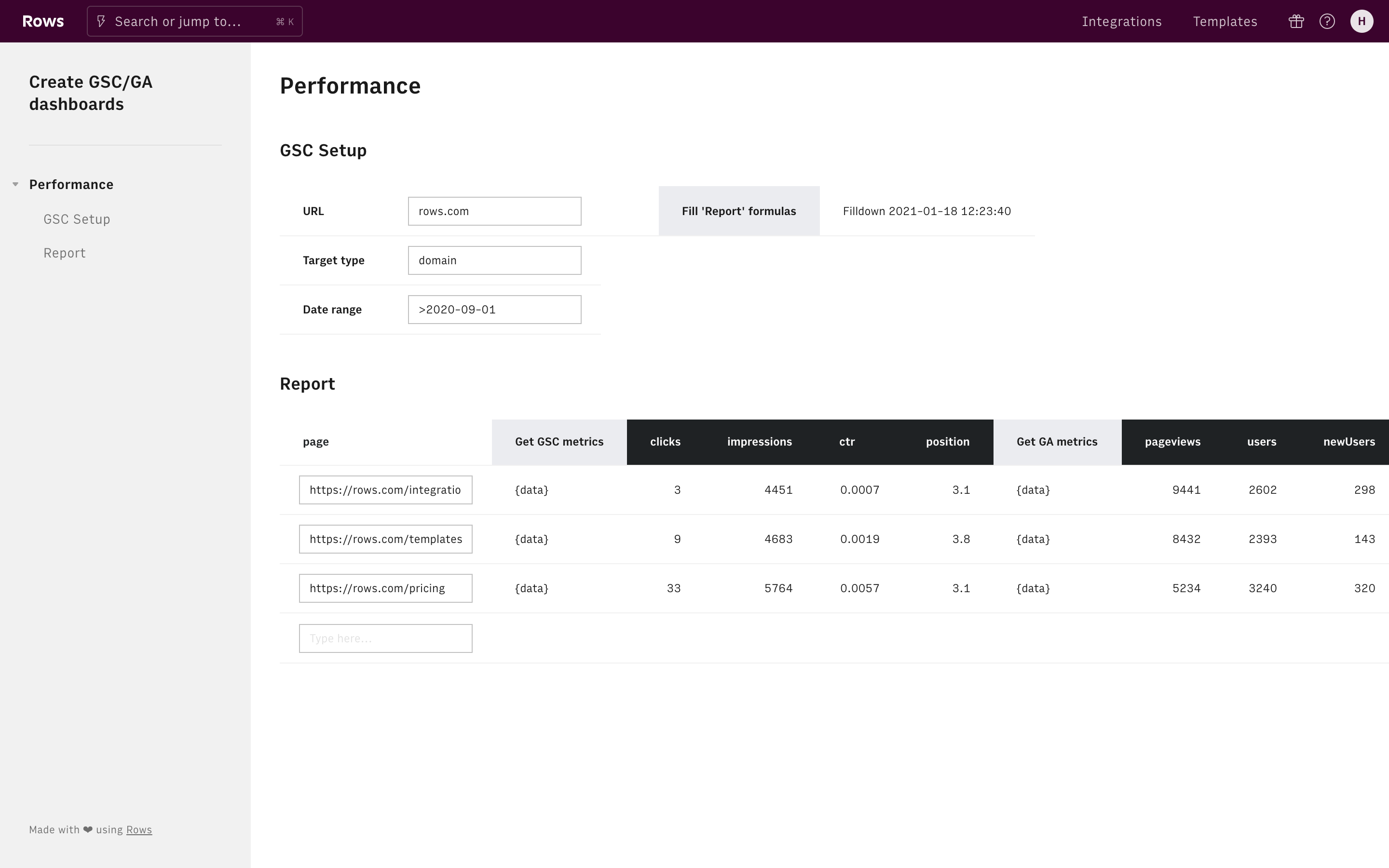Click clicks value 9
1389x868 pixels.
tap(677, 539)
